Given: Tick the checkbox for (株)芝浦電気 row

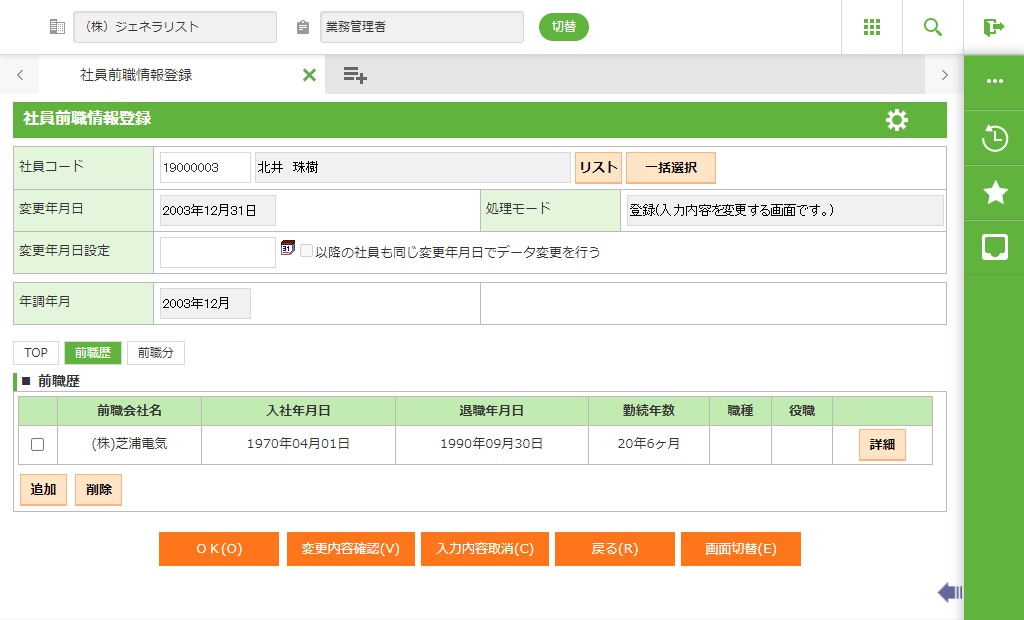Looking at the screenshot, I should (38, 445).
